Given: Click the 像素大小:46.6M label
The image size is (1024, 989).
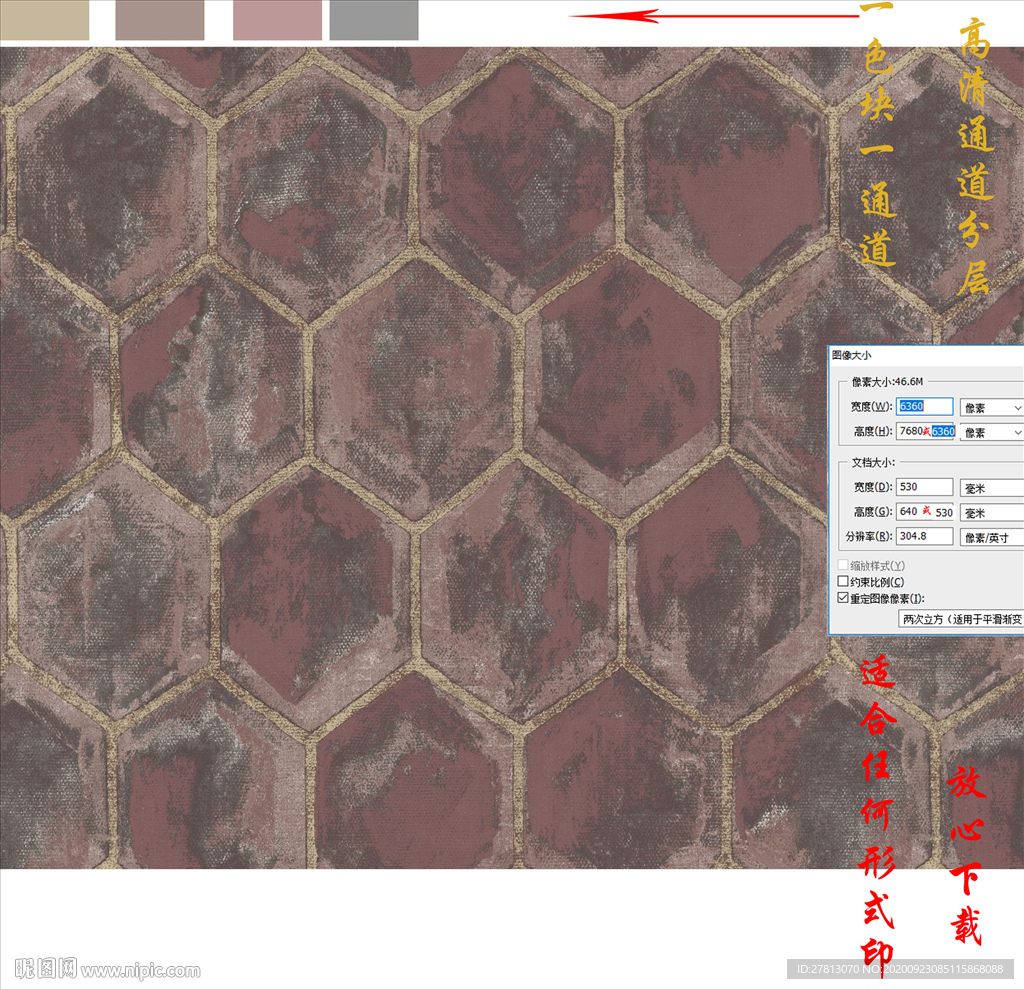Looking at the screenshot, I should coord(887,381).
